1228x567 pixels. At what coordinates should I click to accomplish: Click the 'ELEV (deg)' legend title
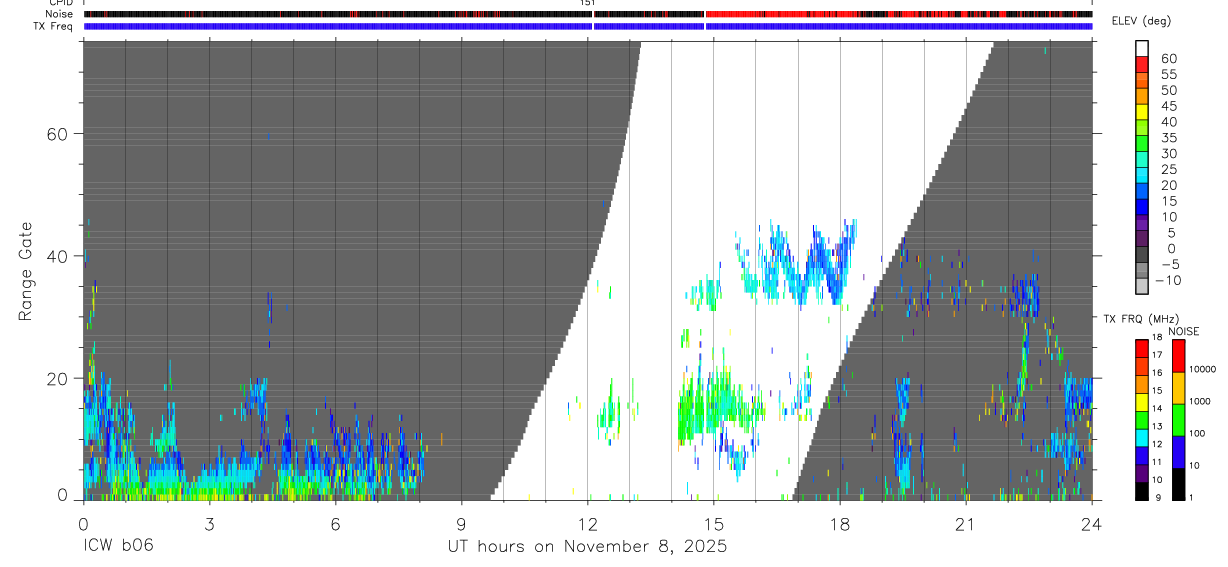click(x=1141, y=22)
